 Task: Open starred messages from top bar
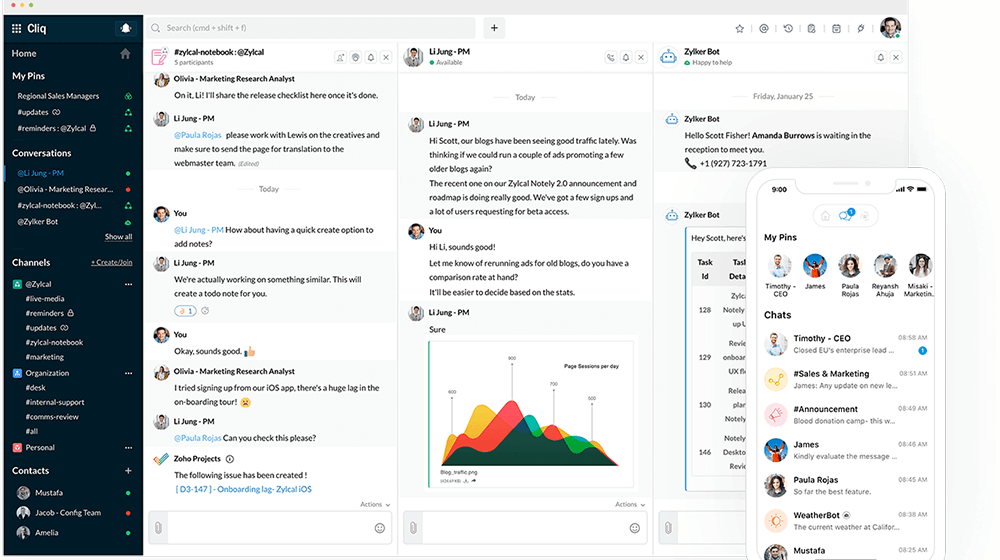click(x=739, y=29)
